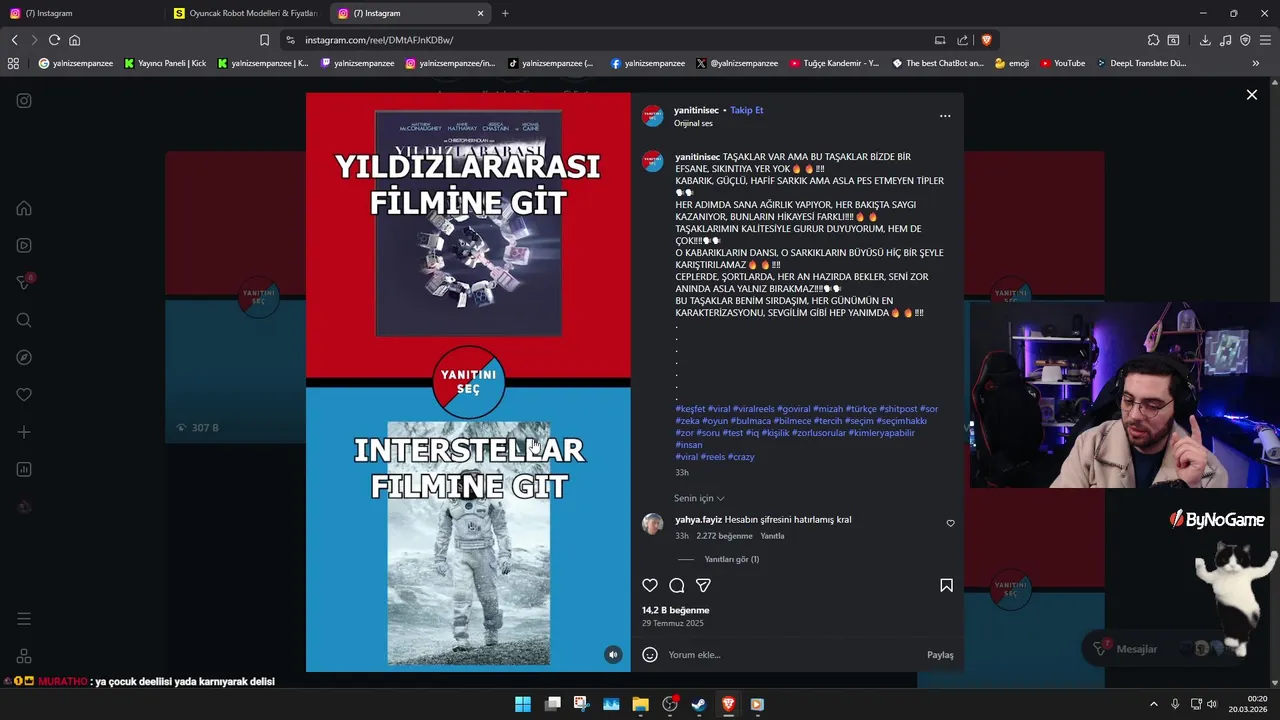This screenshot has height=720, width=1280.
Task: Click hashtag #crazy
Action: point(741,457)
